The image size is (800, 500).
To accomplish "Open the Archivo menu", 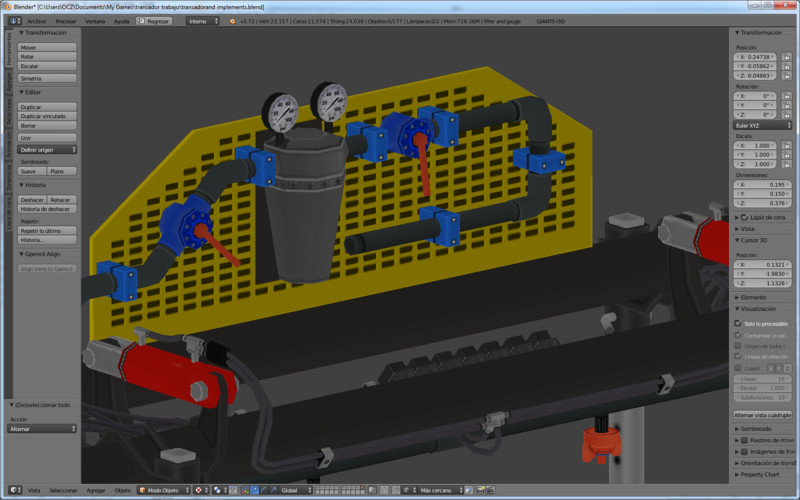I will pyautogui.click(x=36, y=20).
